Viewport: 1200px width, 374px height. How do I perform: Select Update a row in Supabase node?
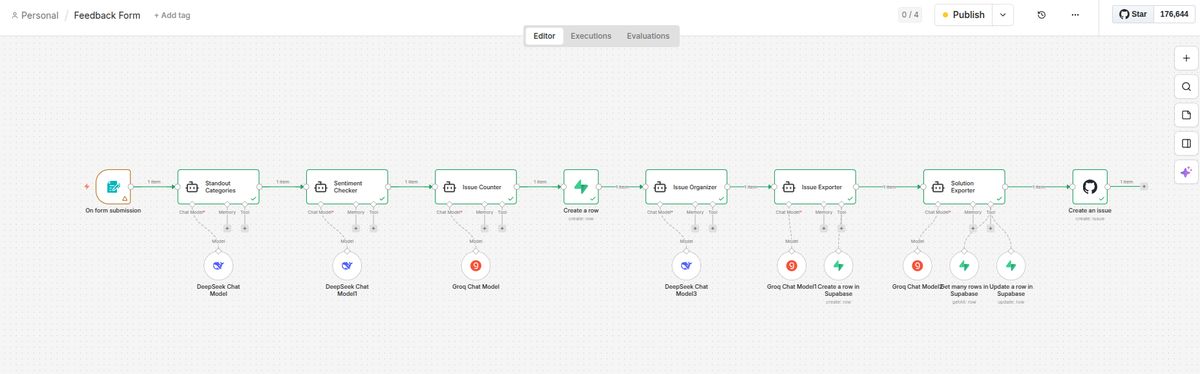(x=1011, y=266)
